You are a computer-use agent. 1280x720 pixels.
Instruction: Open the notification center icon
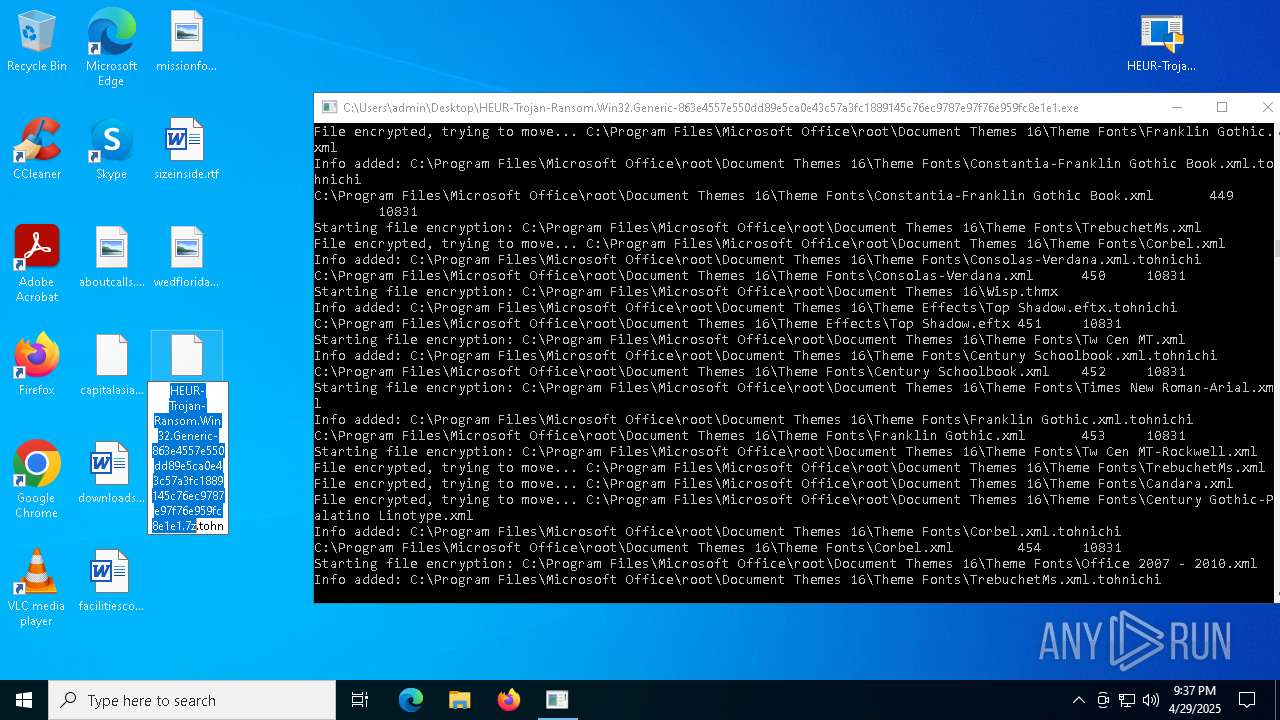[1247, 700]
